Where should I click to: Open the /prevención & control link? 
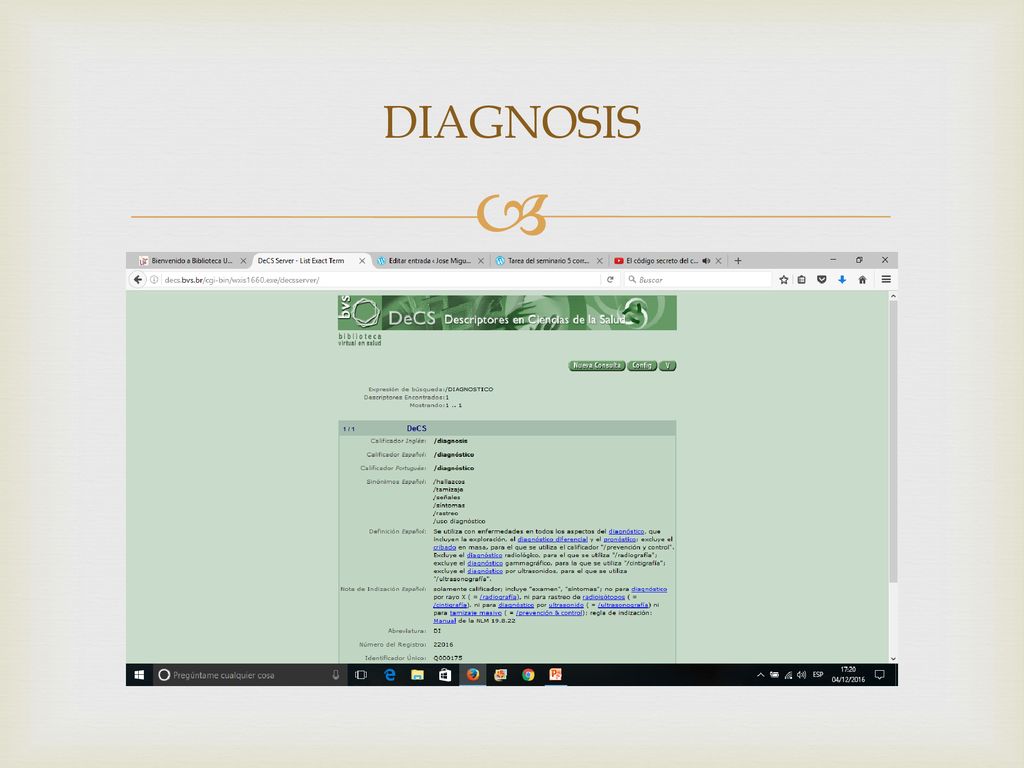pos(549,613)
